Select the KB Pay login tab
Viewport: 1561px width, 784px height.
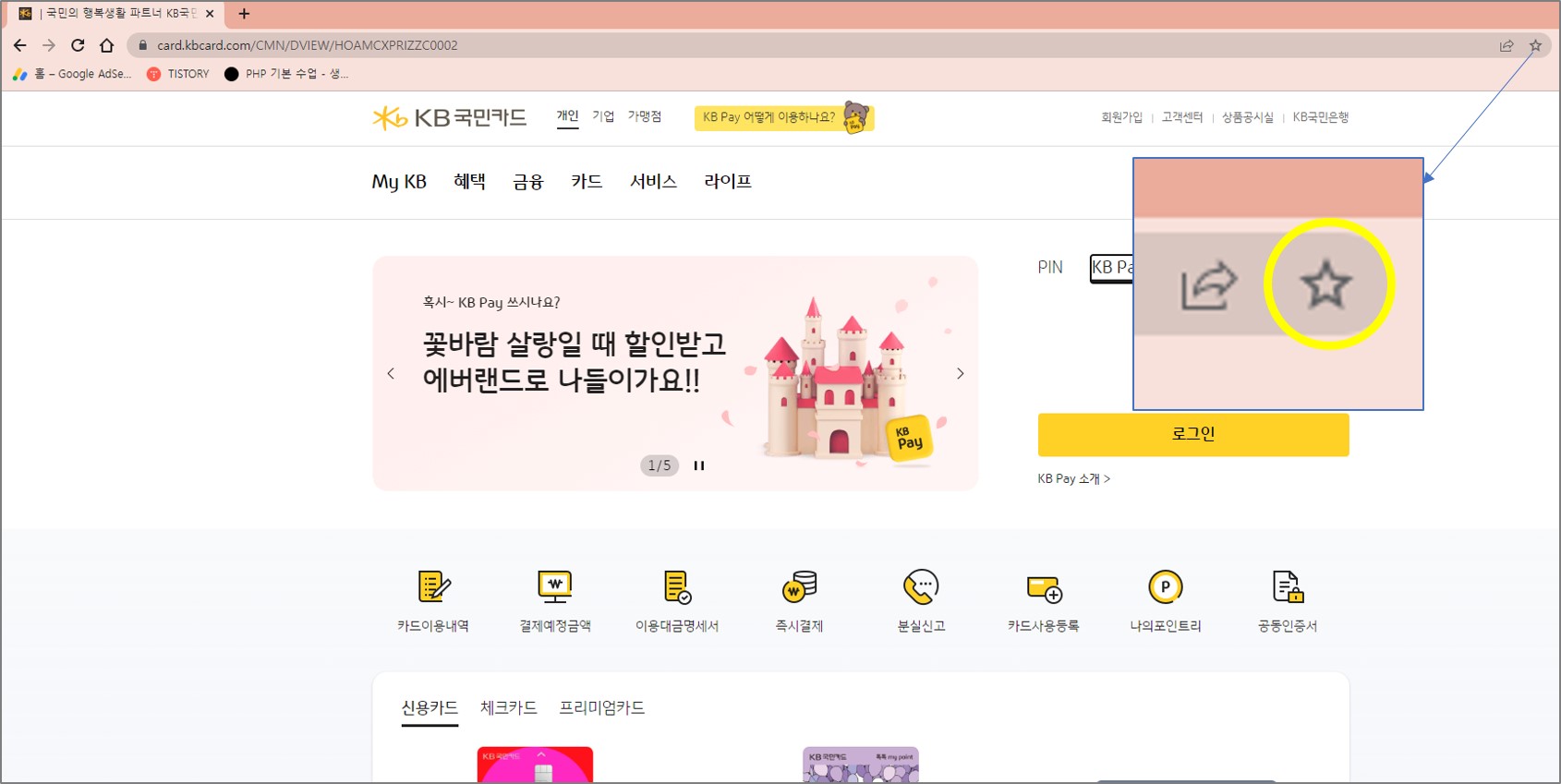tap(1111, 268)
